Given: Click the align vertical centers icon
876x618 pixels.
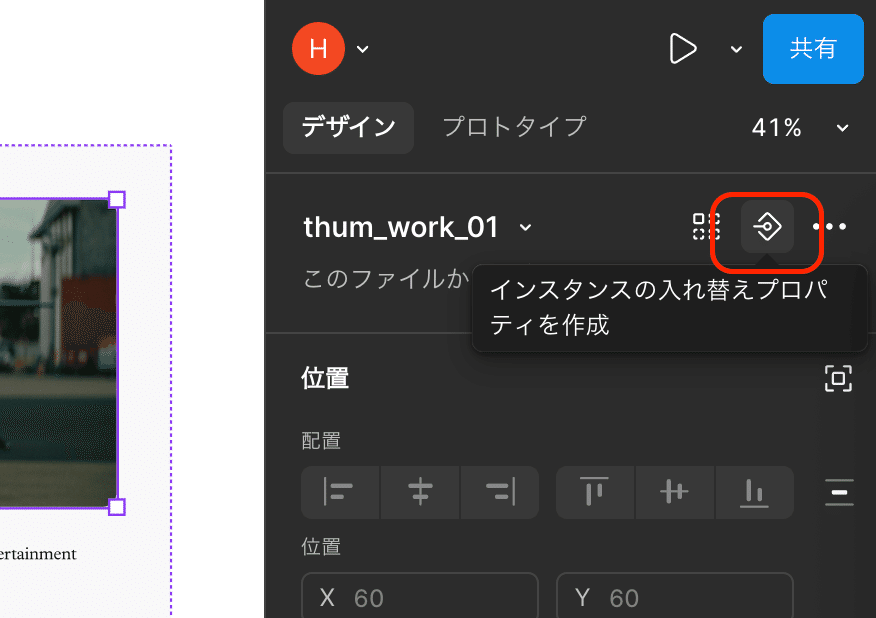Looking at the screenshot, I should coord(675,492).
